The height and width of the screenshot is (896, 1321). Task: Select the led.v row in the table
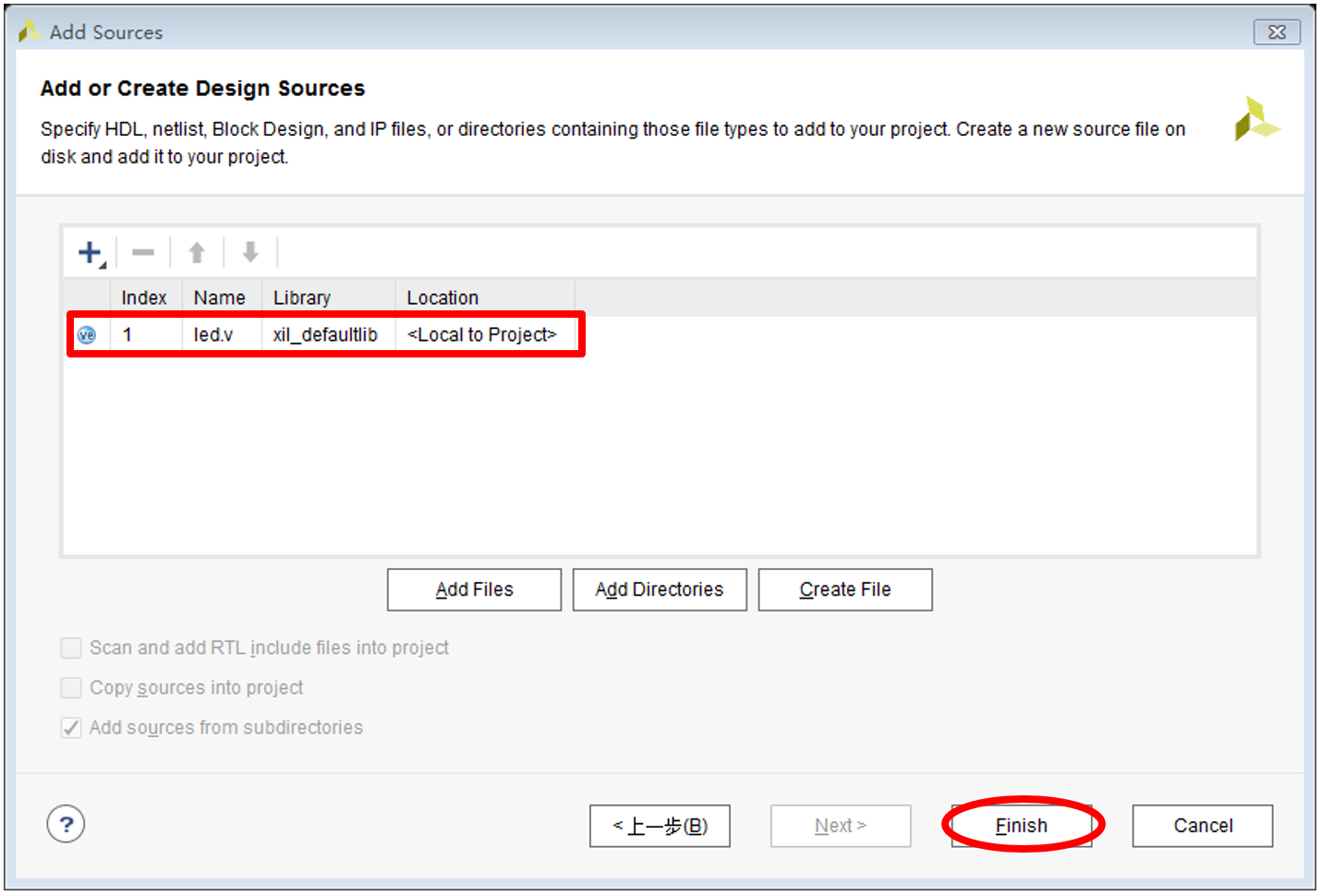pos(213,335)
